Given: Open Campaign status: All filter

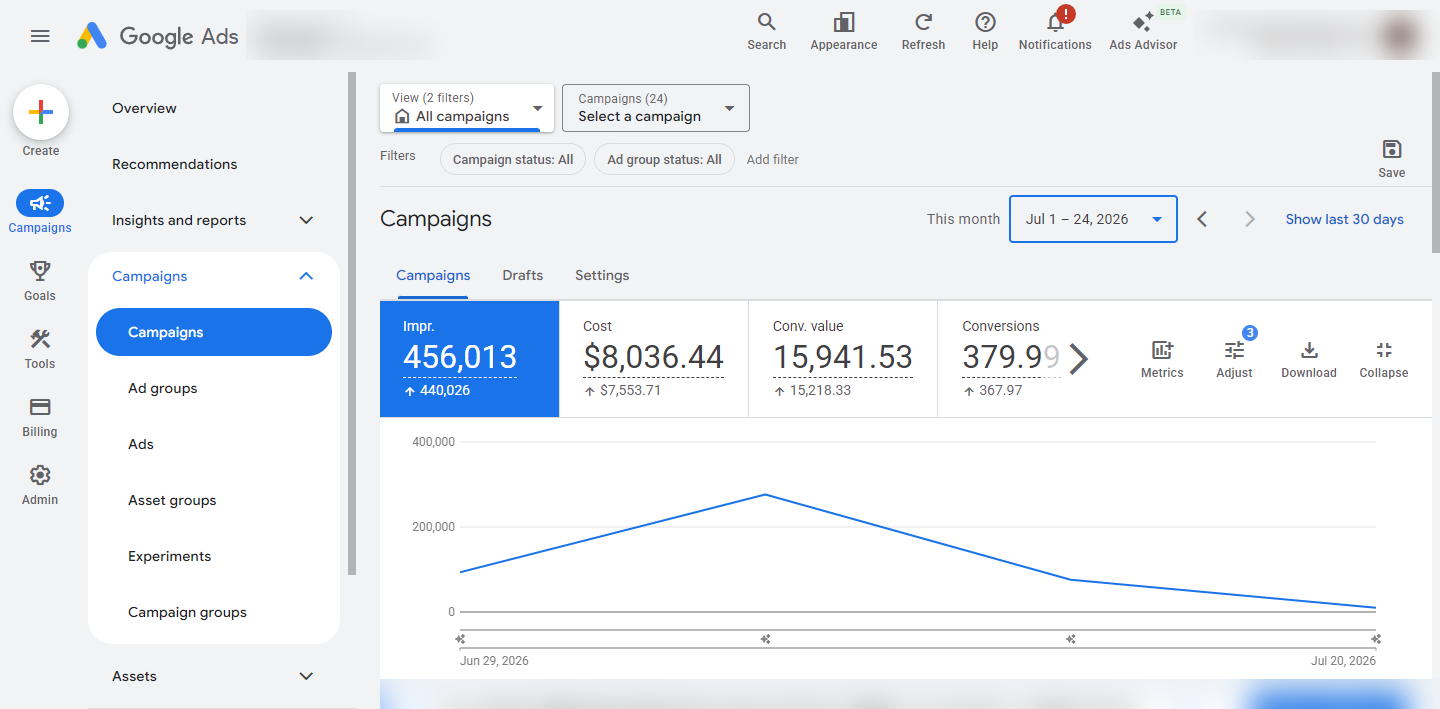Looking at the screenshot, I should 513,159.
